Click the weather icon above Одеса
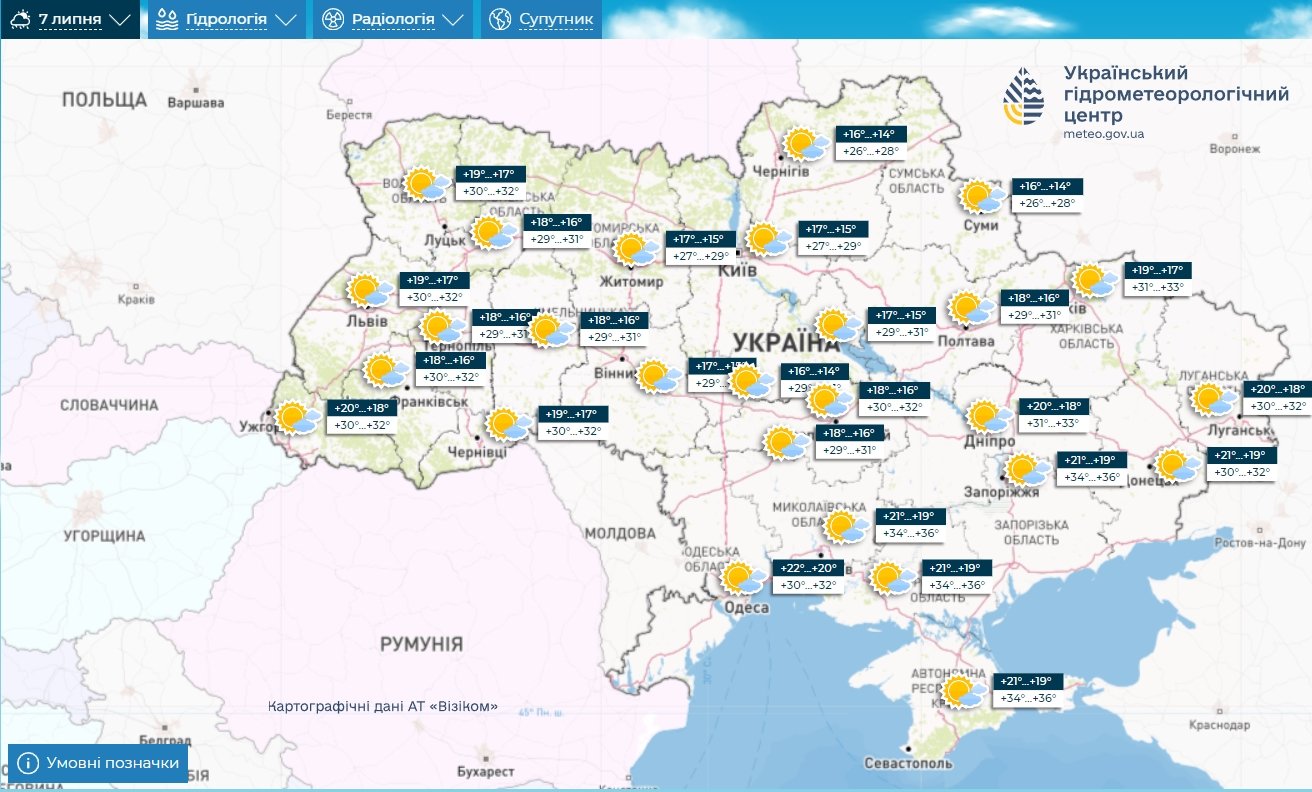 (744, 580)
